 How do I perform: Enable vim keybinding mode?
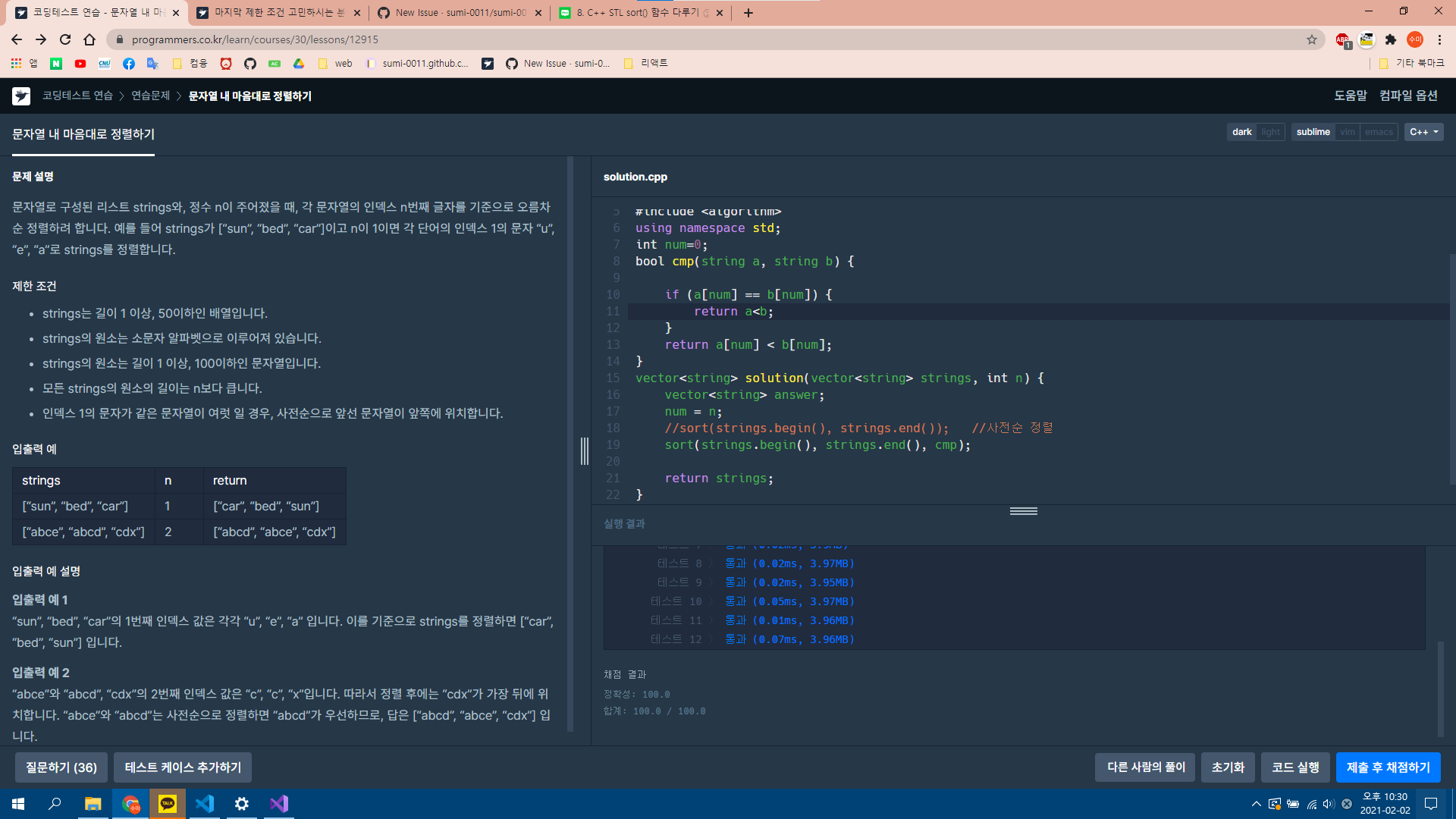pyautogui.click(x=1348, y=132)
